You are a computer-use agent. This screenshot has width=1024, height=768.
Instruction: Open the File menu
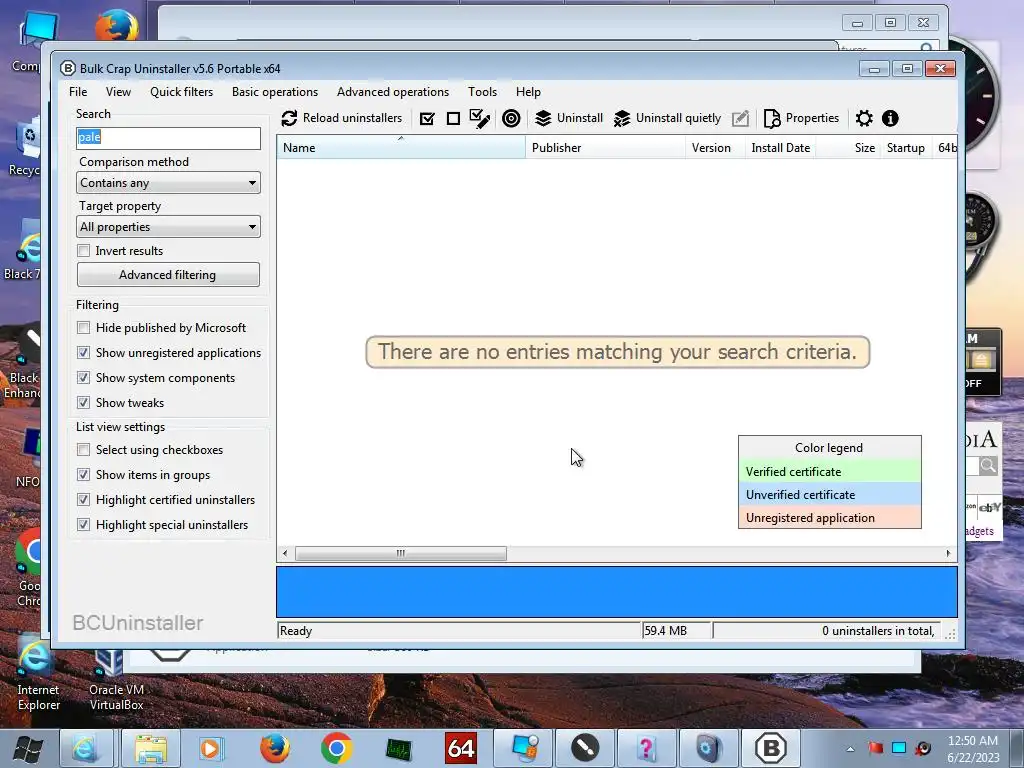tap(78, 92)
